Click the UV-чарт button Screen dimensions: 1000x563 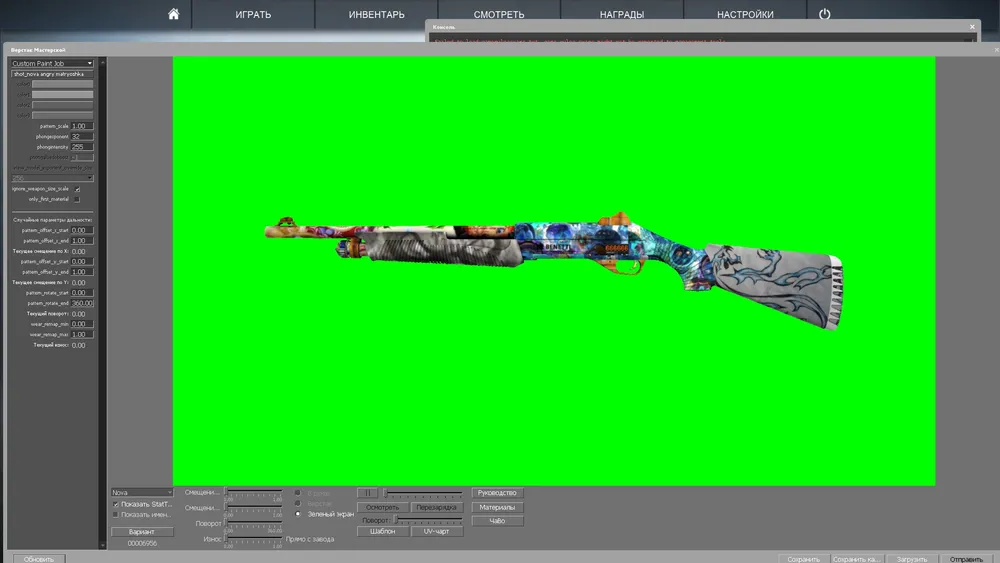coord(436,531)
